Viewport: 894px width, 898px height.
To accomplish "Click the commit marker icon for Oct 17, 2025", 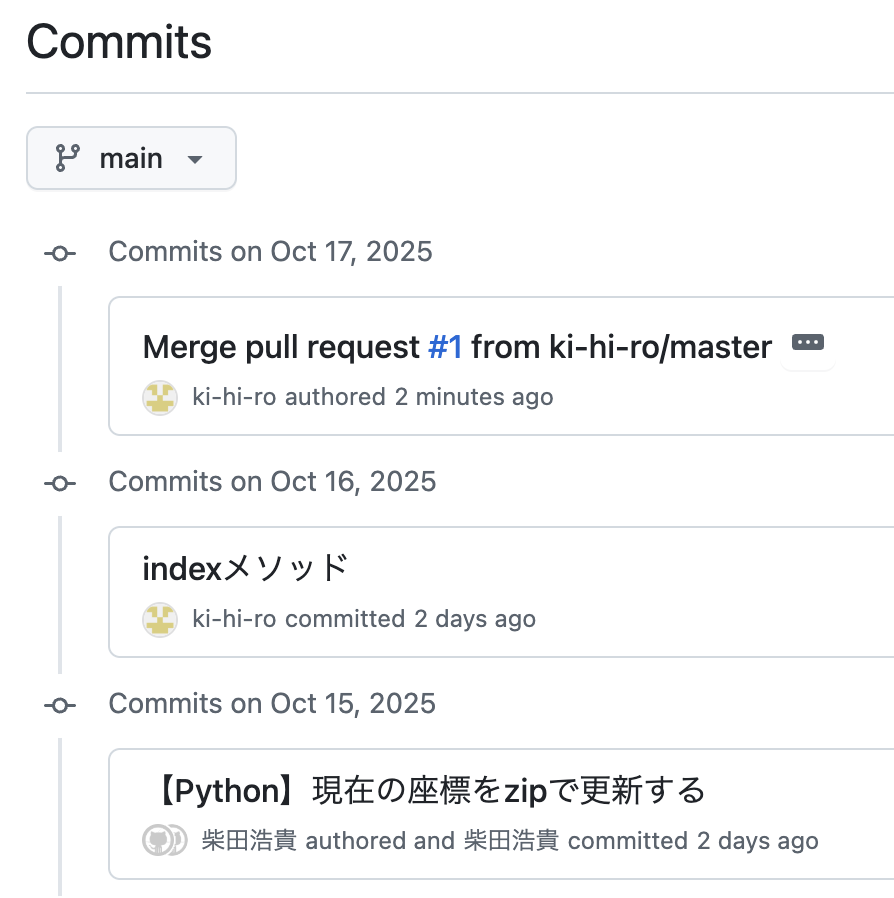I will coord(59,253).
